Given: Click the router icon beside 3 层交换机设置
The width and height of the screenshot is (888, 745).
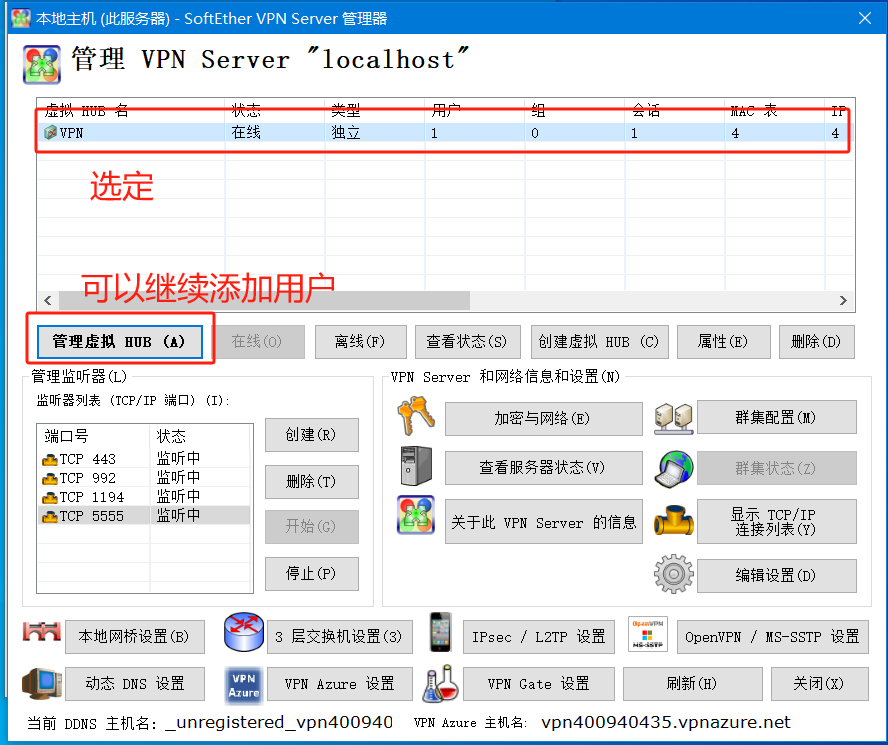Looking at the screenshot, I should 244,632.
